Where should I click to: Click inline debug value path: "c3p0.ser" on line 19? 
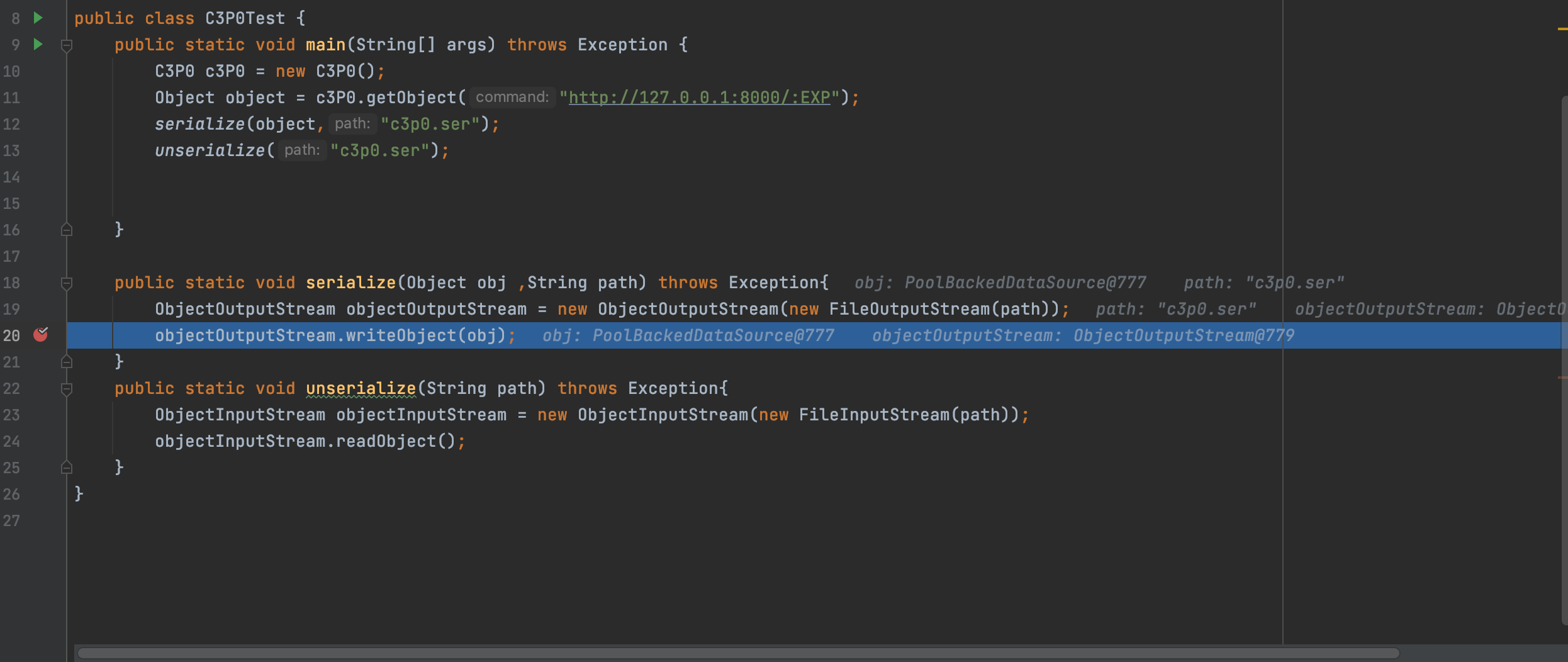(x=1175, y=309)
